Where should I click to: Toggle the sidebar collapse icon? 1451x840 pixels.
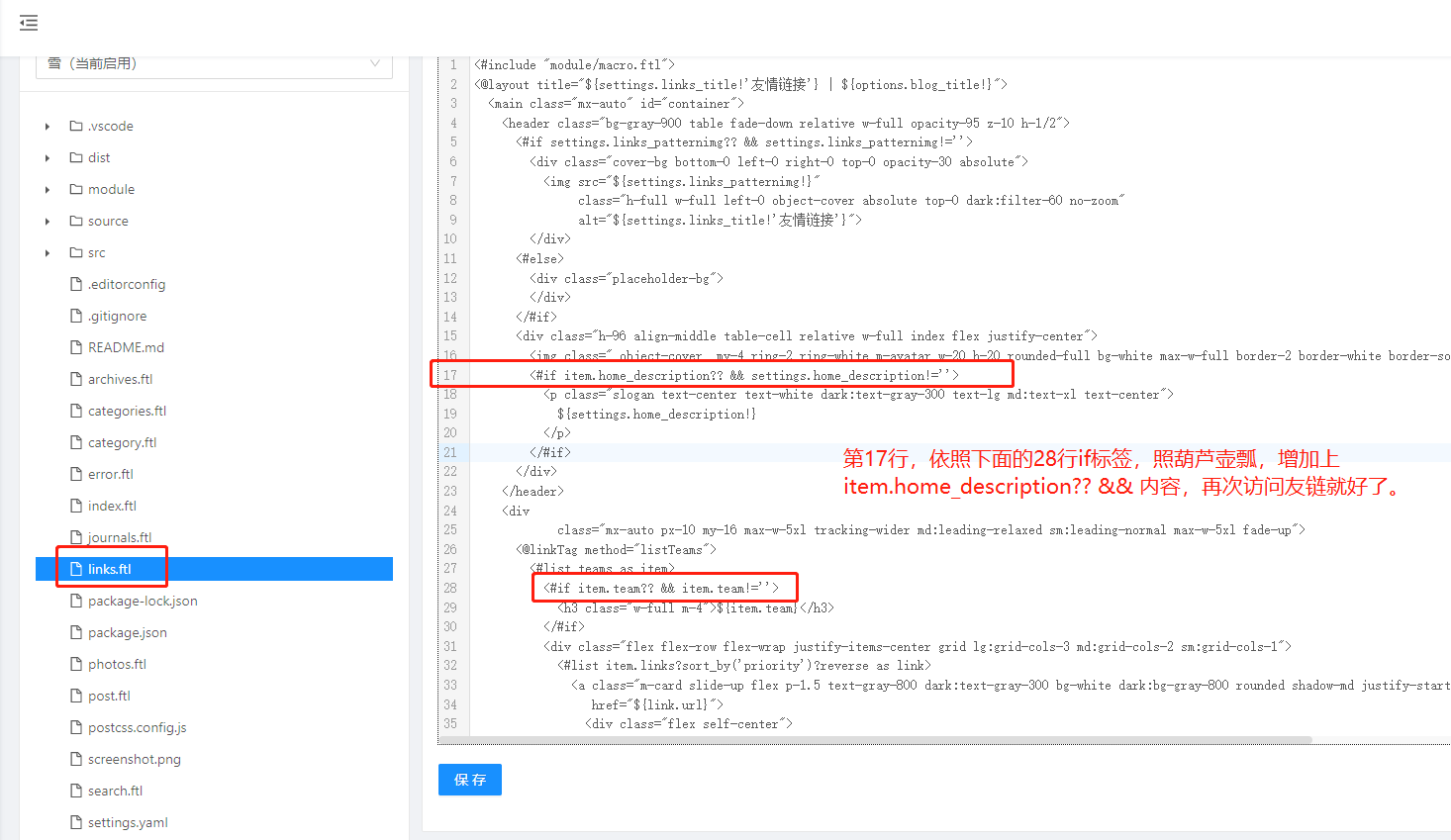28,24
